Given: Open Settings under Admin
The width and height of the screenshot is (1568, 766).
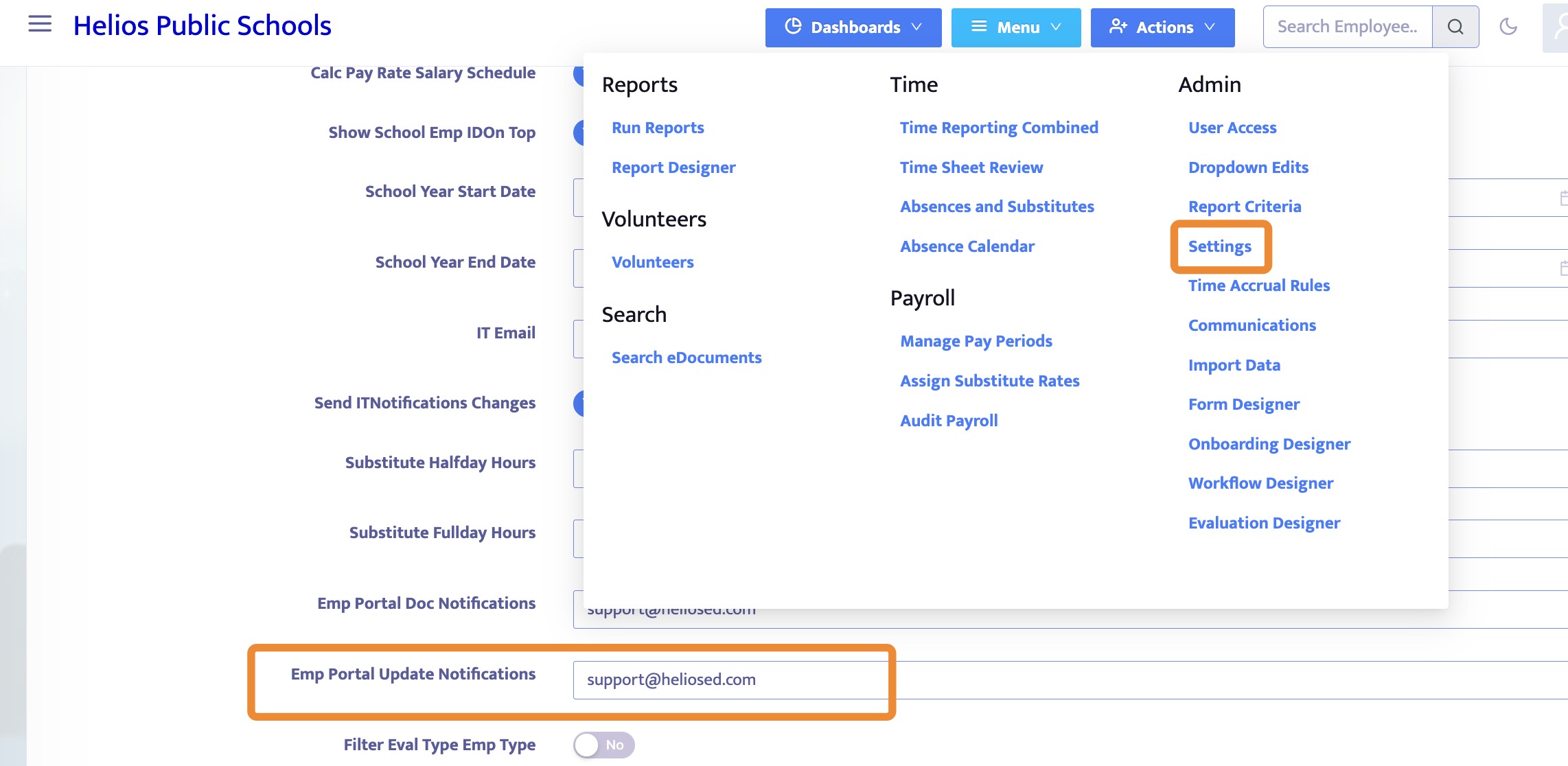Looking at the screenshot, I should tap(1219, 246).
